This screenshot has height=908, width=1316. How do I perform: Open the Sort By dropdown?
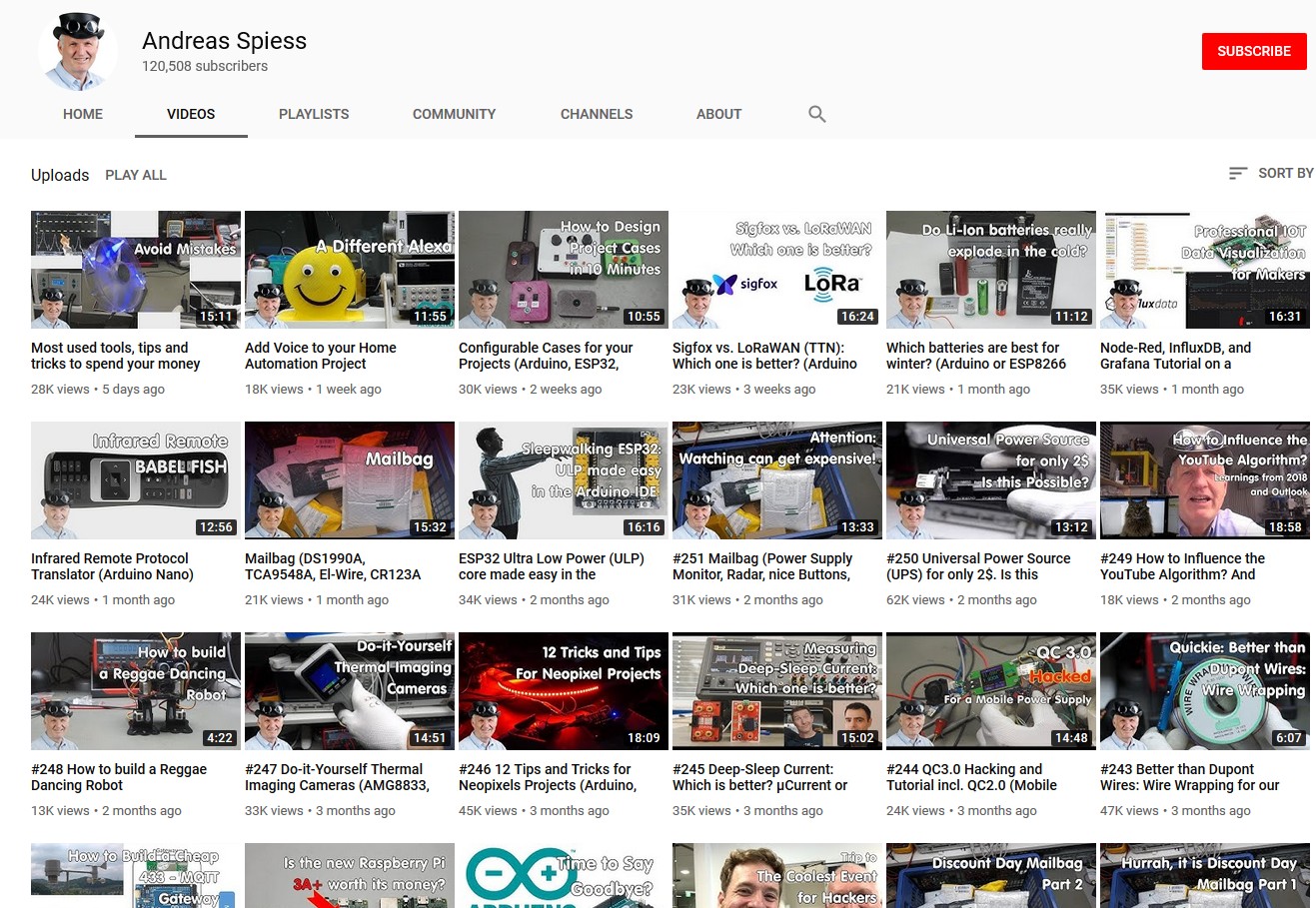1271,173
